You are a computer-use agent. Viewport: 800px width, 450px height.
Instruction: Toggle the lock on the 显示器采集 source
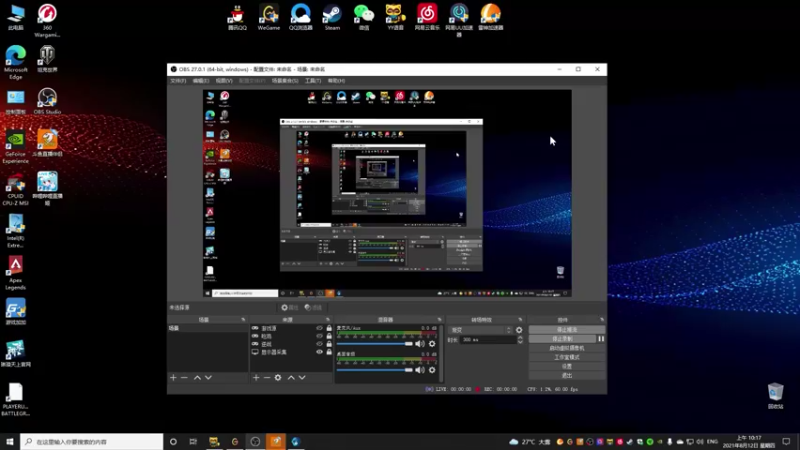tap(329, 352)
